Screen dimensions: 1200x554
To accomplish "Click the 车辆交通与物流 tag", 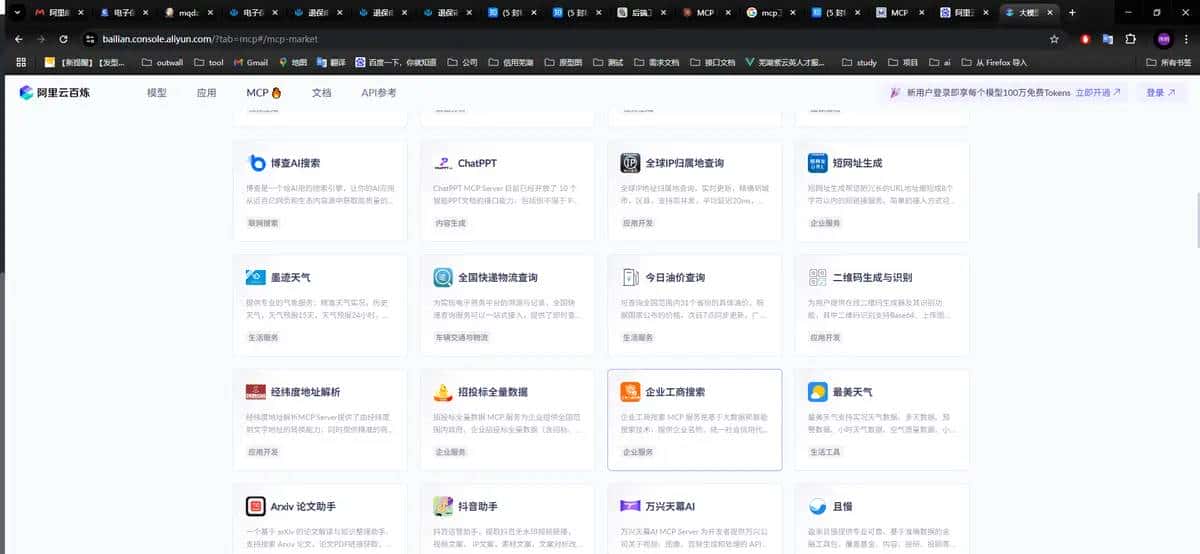I will click(461, 337).
